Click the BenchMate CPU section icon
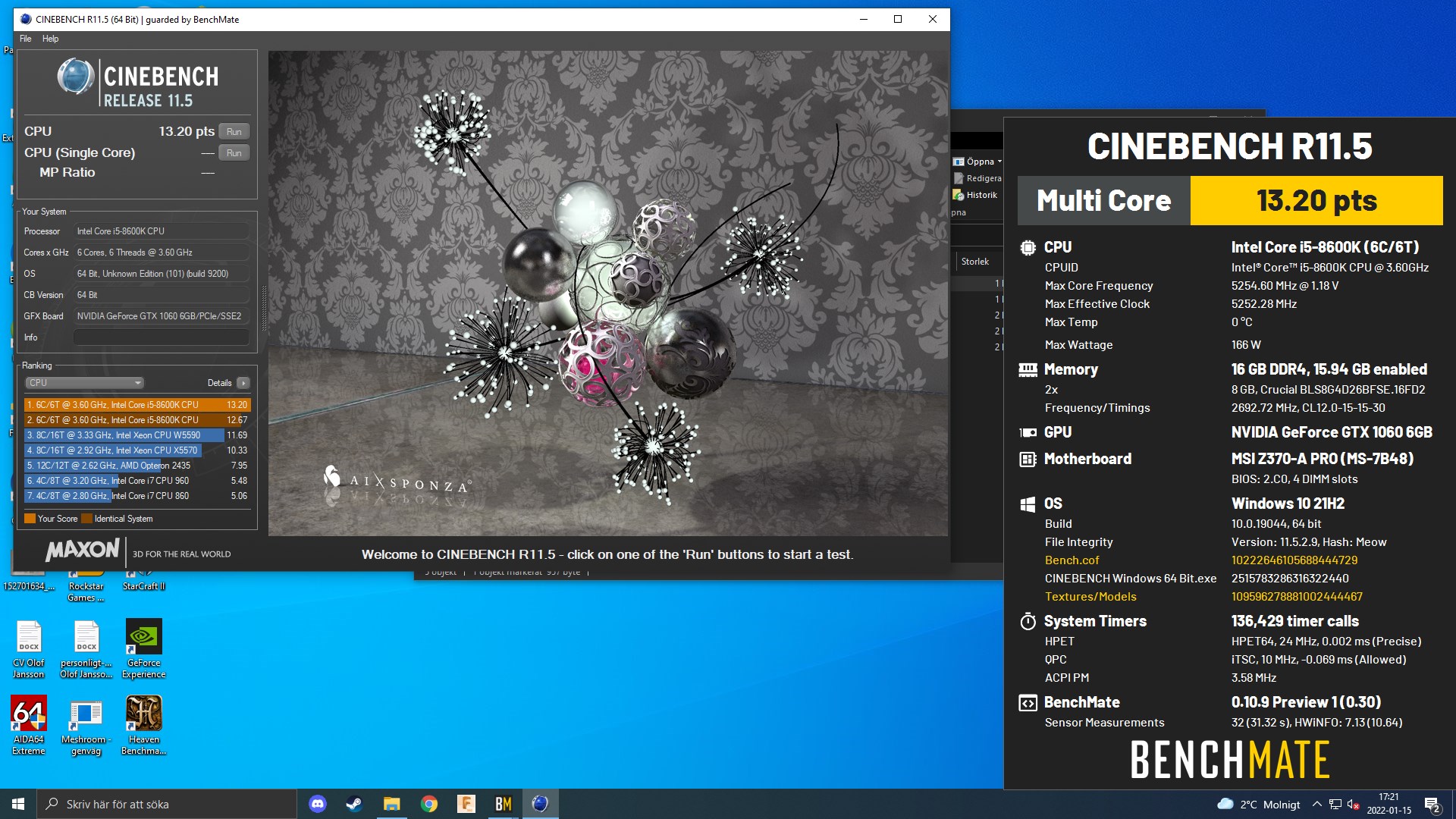 click(1028, 247)
